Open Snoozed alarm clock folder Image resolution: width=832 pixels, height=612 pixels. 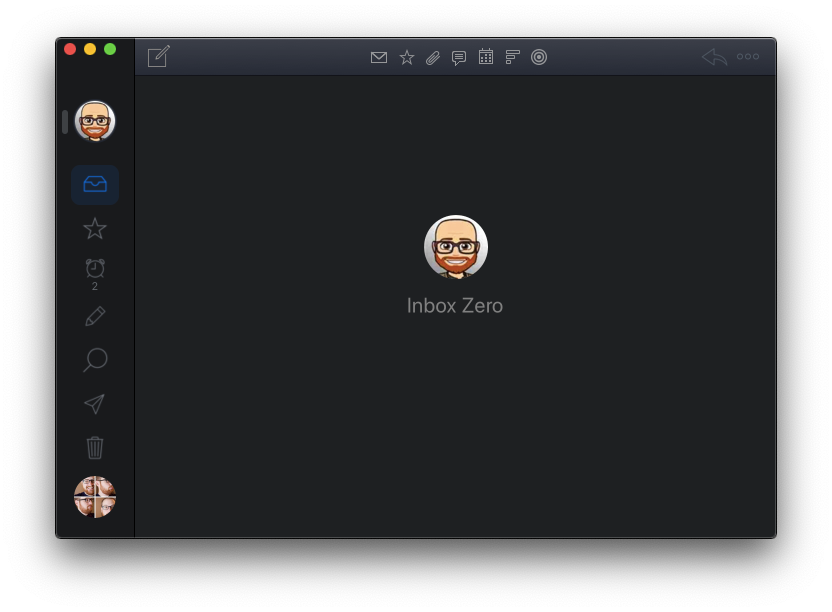click(x=95, y=269)
